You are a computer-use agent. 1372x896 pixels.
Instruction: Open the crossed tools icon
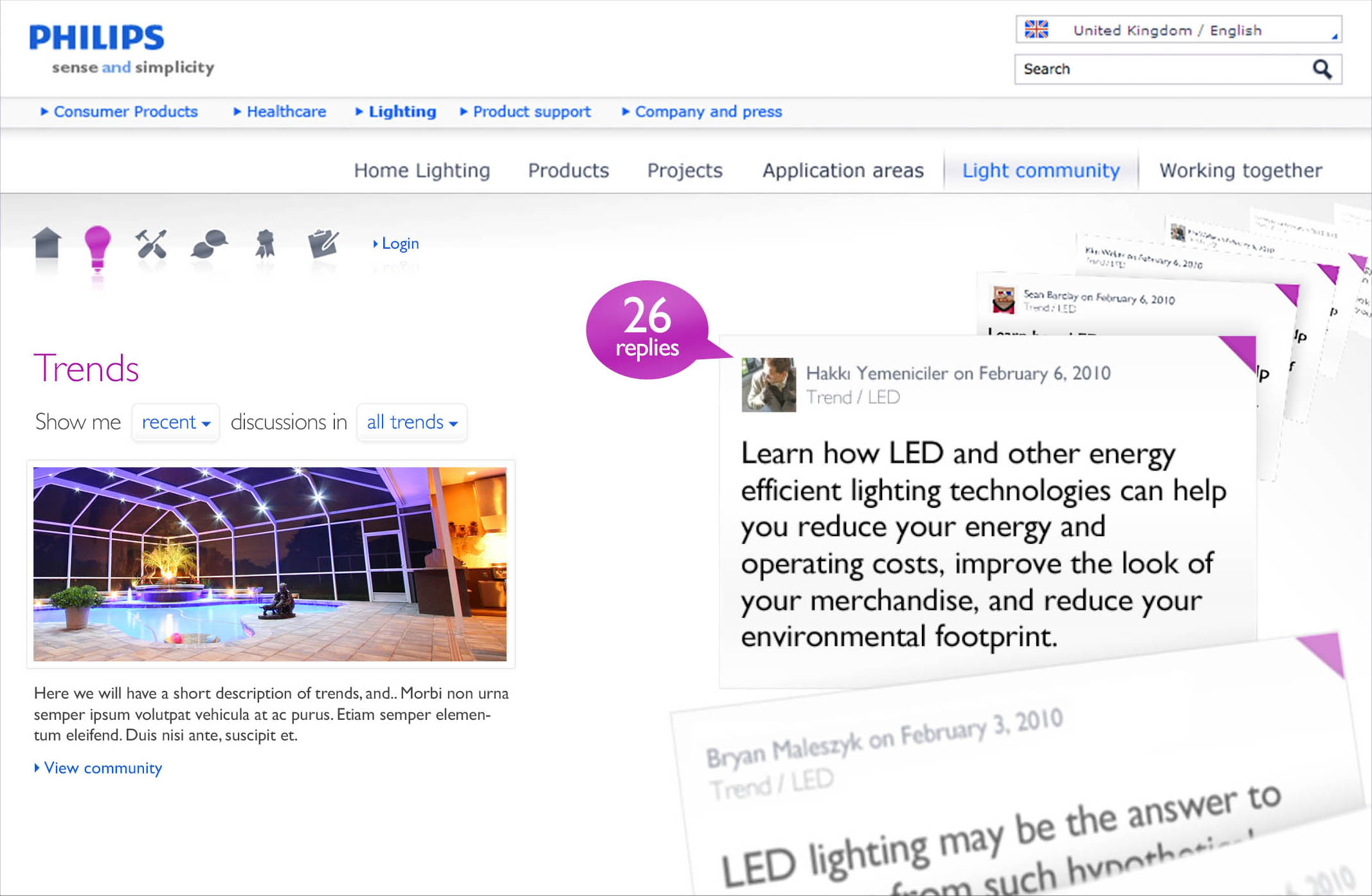pyautogui.click(x=152, y=244)
